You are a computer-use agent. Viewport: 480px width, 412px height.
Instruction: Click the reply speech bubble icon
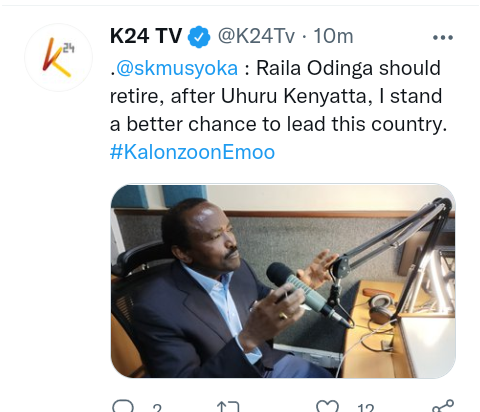point(123,406)
